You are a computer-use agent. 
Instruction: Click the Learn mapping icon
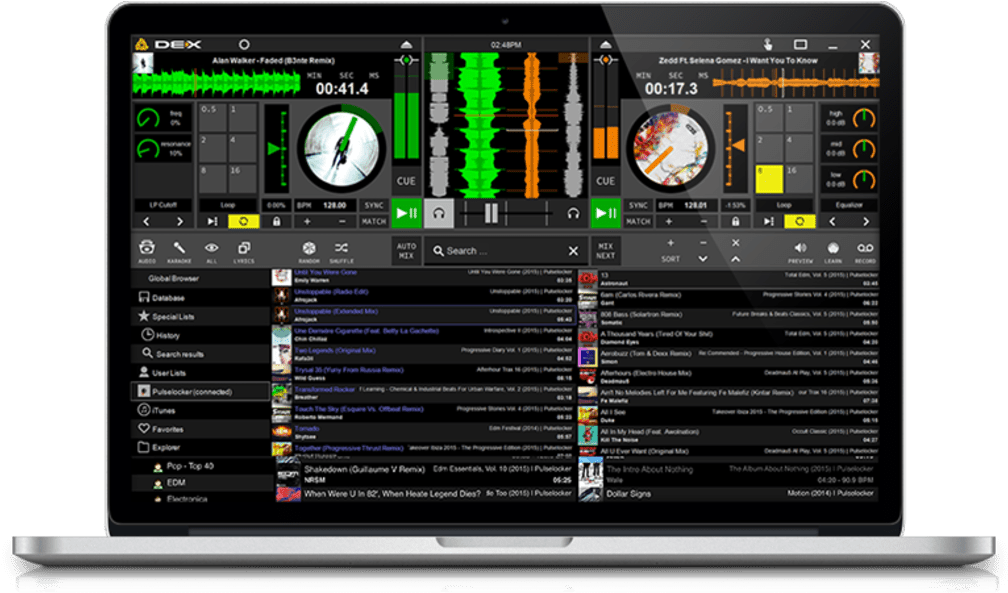833,248
